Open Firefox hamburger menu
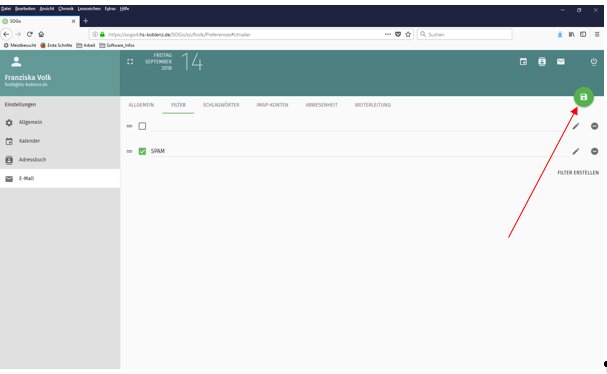This screenshot has width=607, height=374. coord(597,34)
